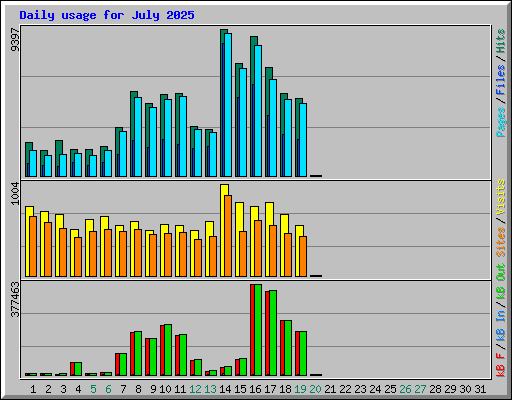Click the green kB Out bar for day 16

(x=258, y=330)
